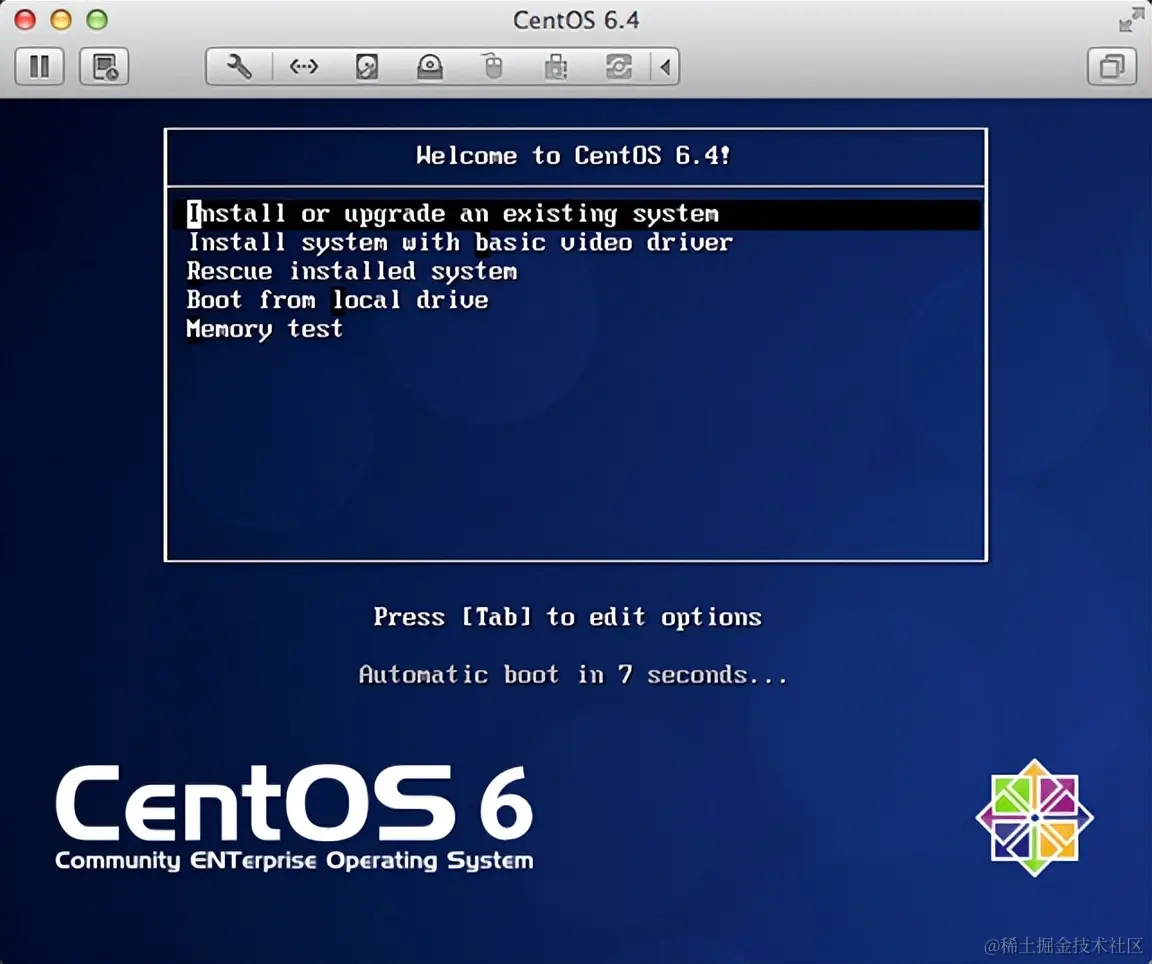1152x964 pixels.
Task: Click the CentOS 6 logo text
Action: pyautogui.click(x=294, y=803)
